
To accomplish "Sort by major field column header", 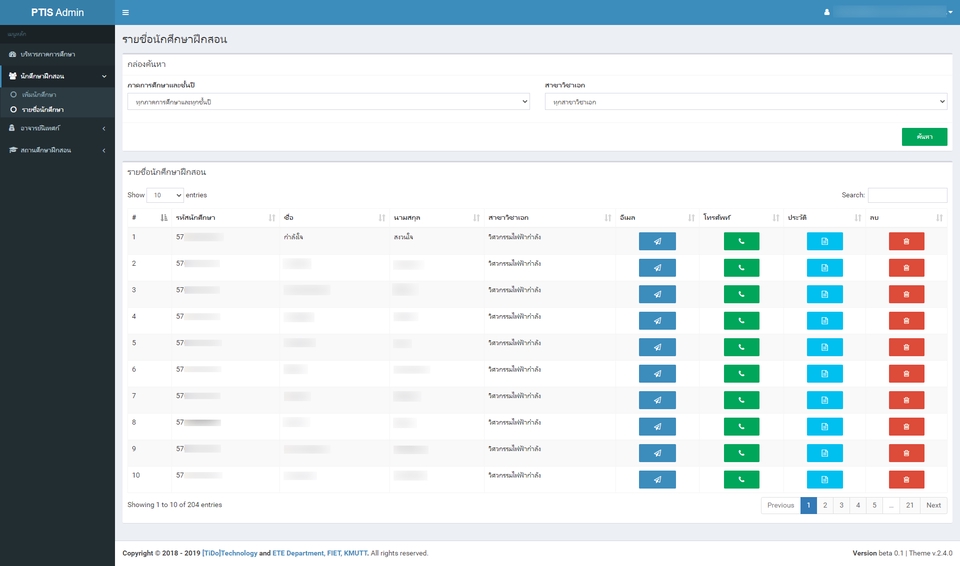I will click(x=550, y=217).
